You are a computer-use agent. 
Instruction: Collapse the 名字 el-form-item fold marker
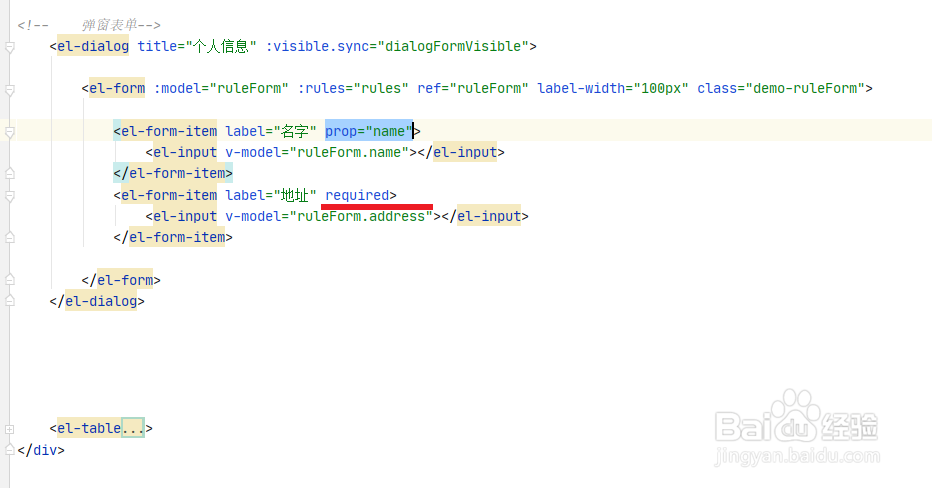click(10, 132)
